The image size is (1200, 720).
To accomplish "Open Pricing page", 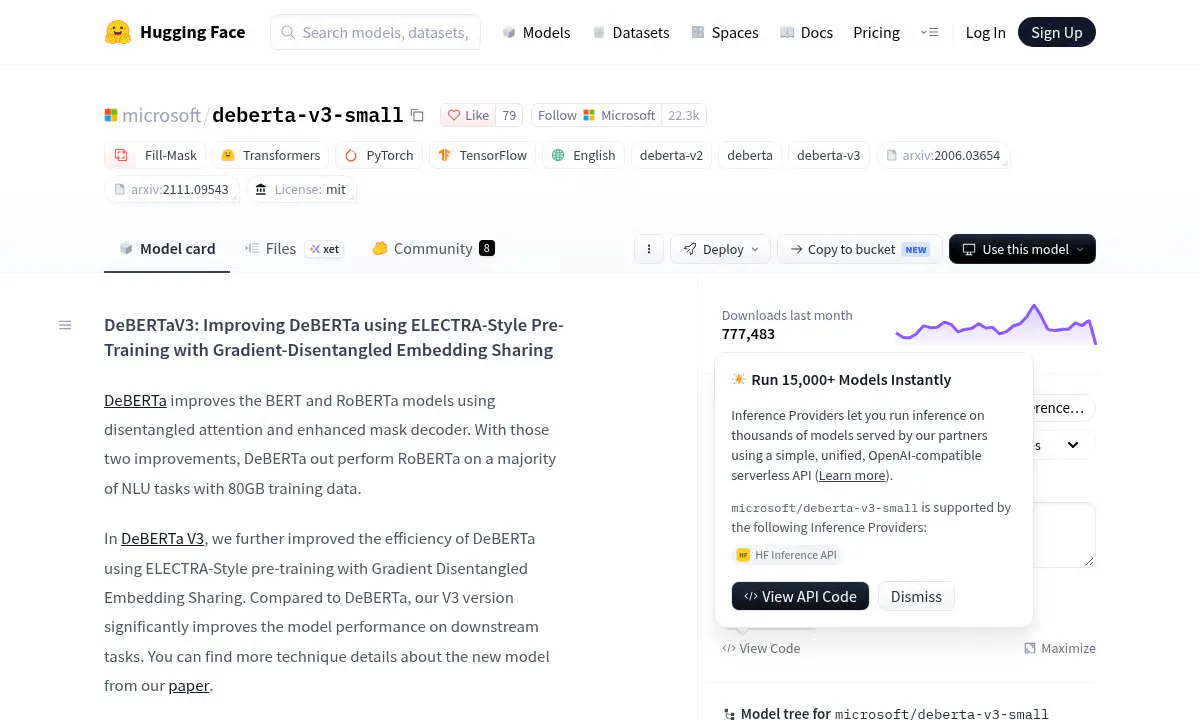I will [x=876, y=32].
